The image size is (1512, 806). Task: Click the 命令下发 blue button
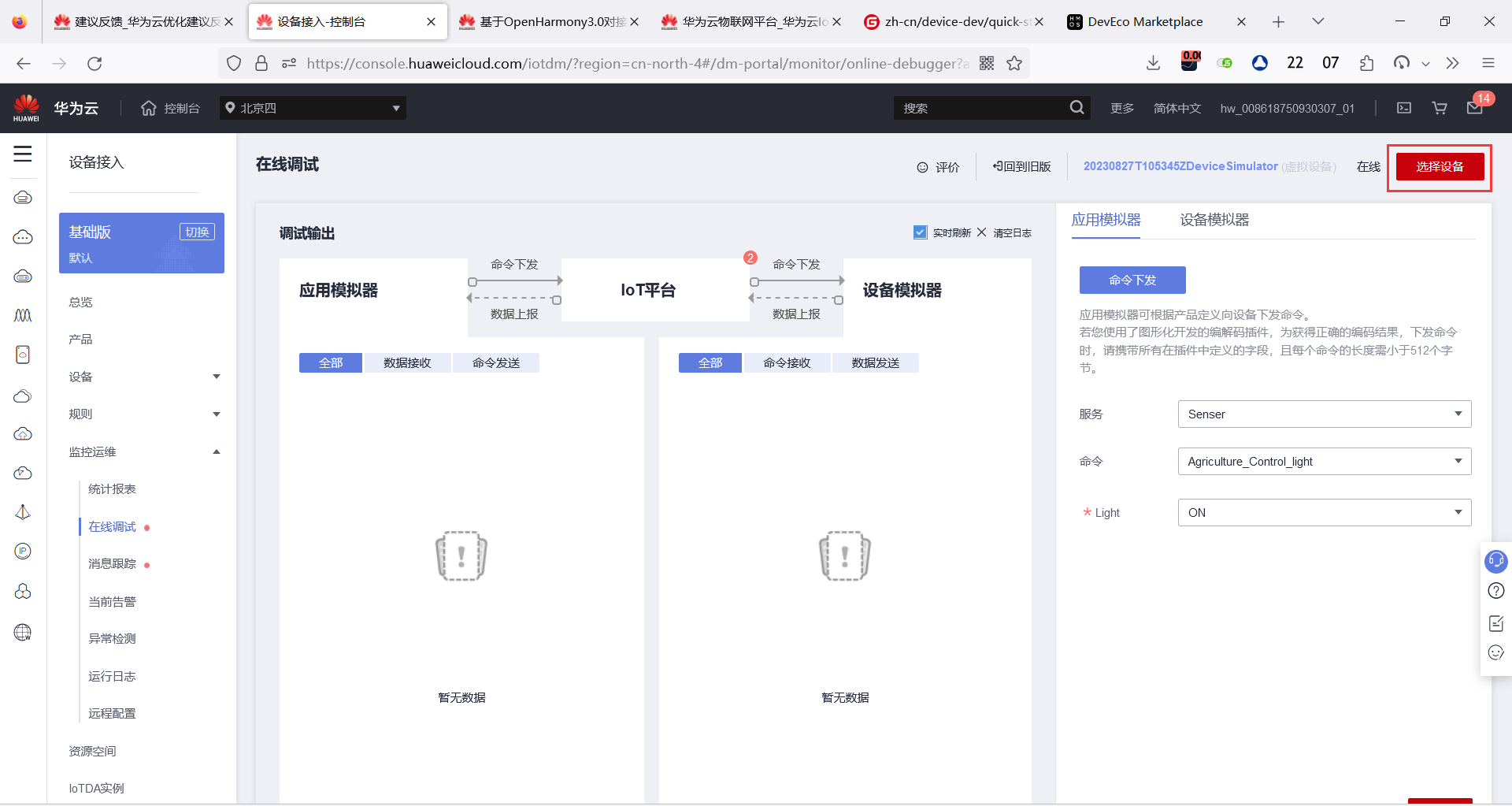[1132, 280]
